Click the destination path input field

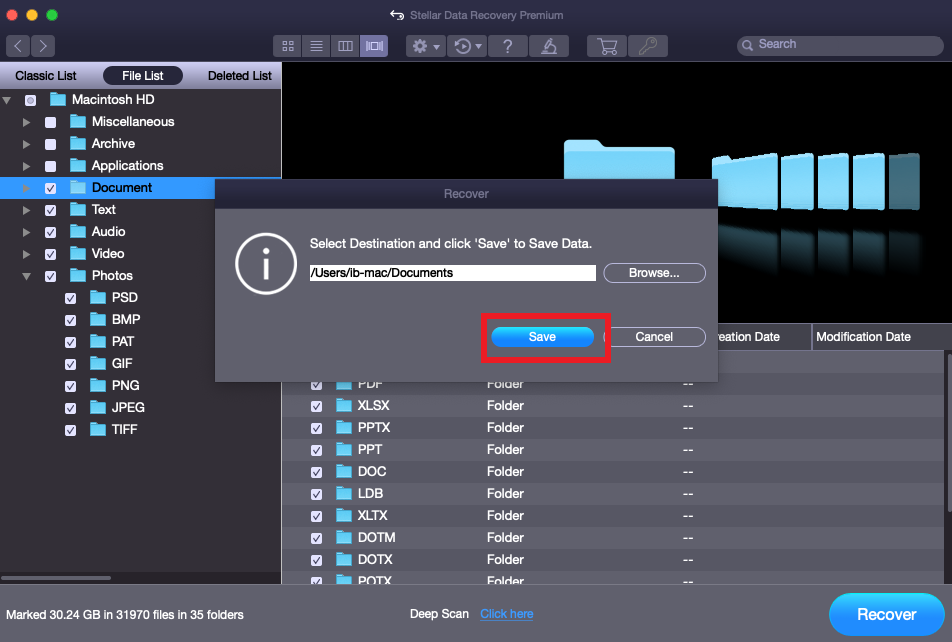(452, 273)
